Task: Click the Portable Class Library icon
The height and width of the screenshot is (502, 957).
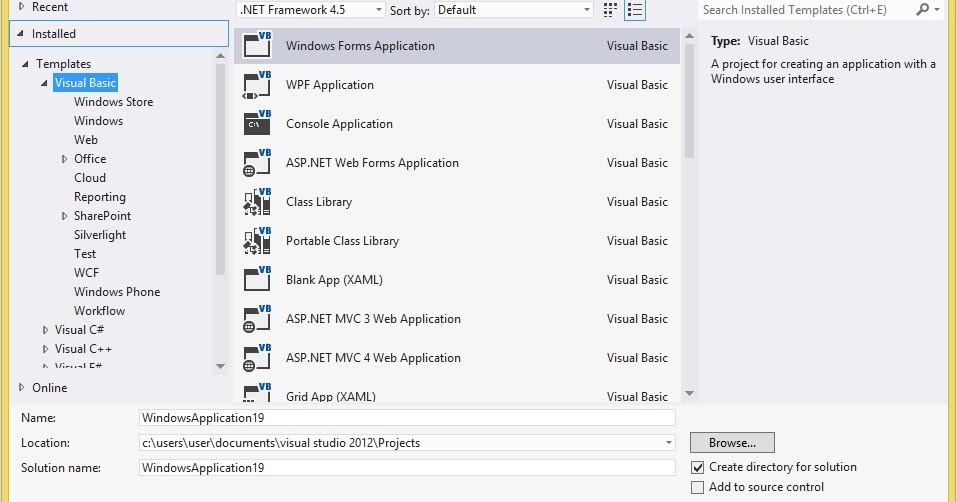Action: click(x=257, y=241)
